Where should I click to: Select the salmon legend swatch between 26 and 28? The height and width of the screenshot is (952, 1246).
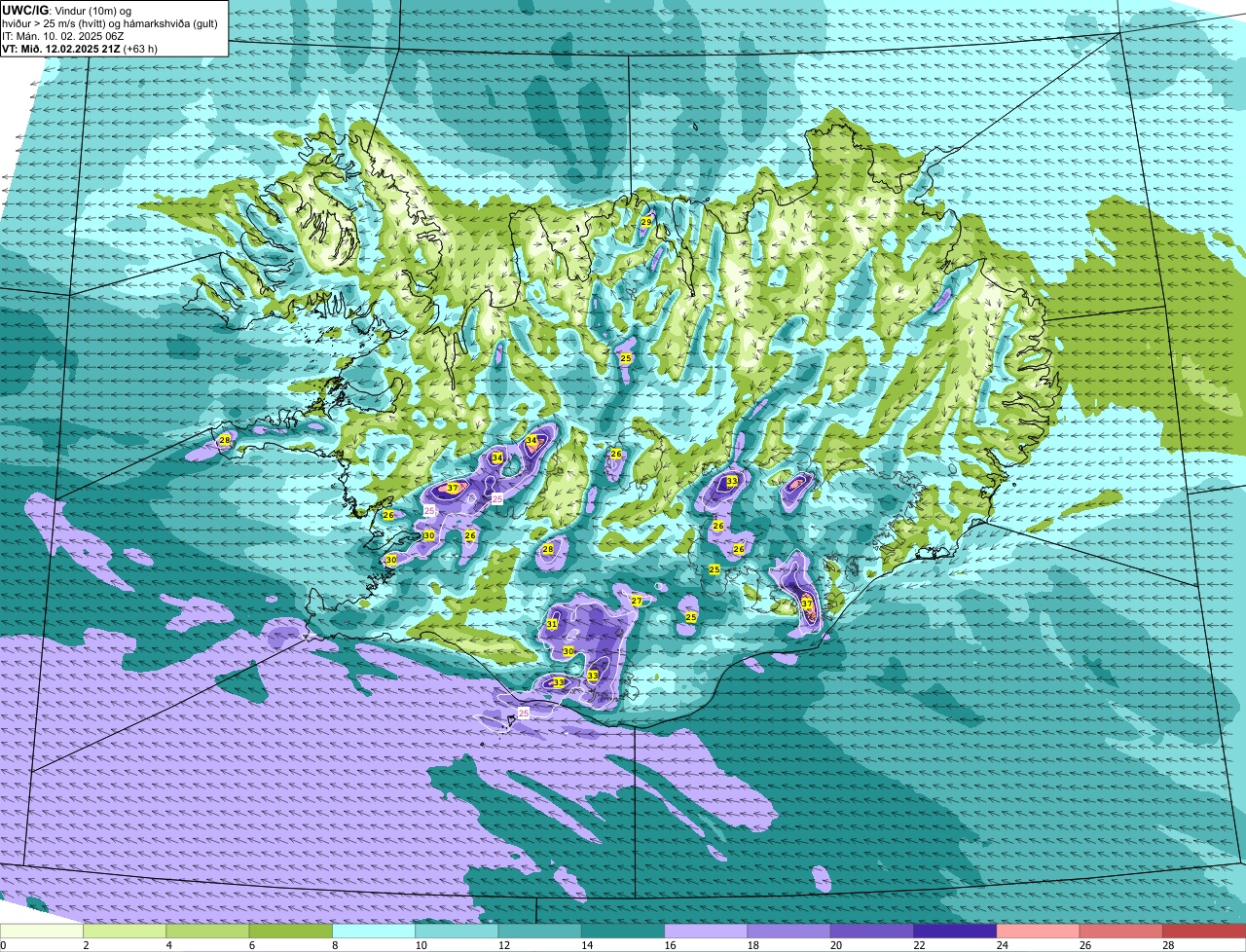click(1121, 932)
